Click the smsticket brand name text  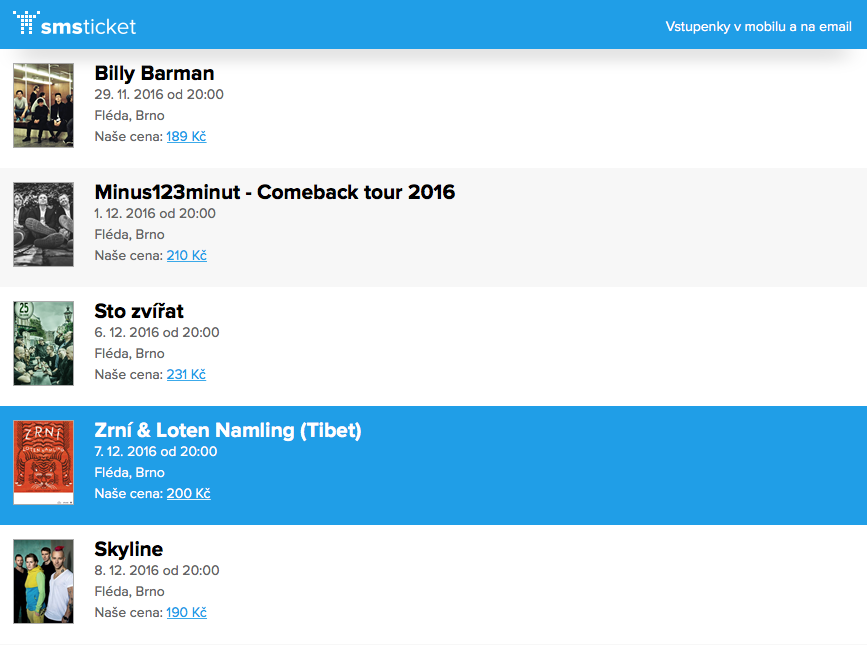pyautogui.click(x=89, y=27)
